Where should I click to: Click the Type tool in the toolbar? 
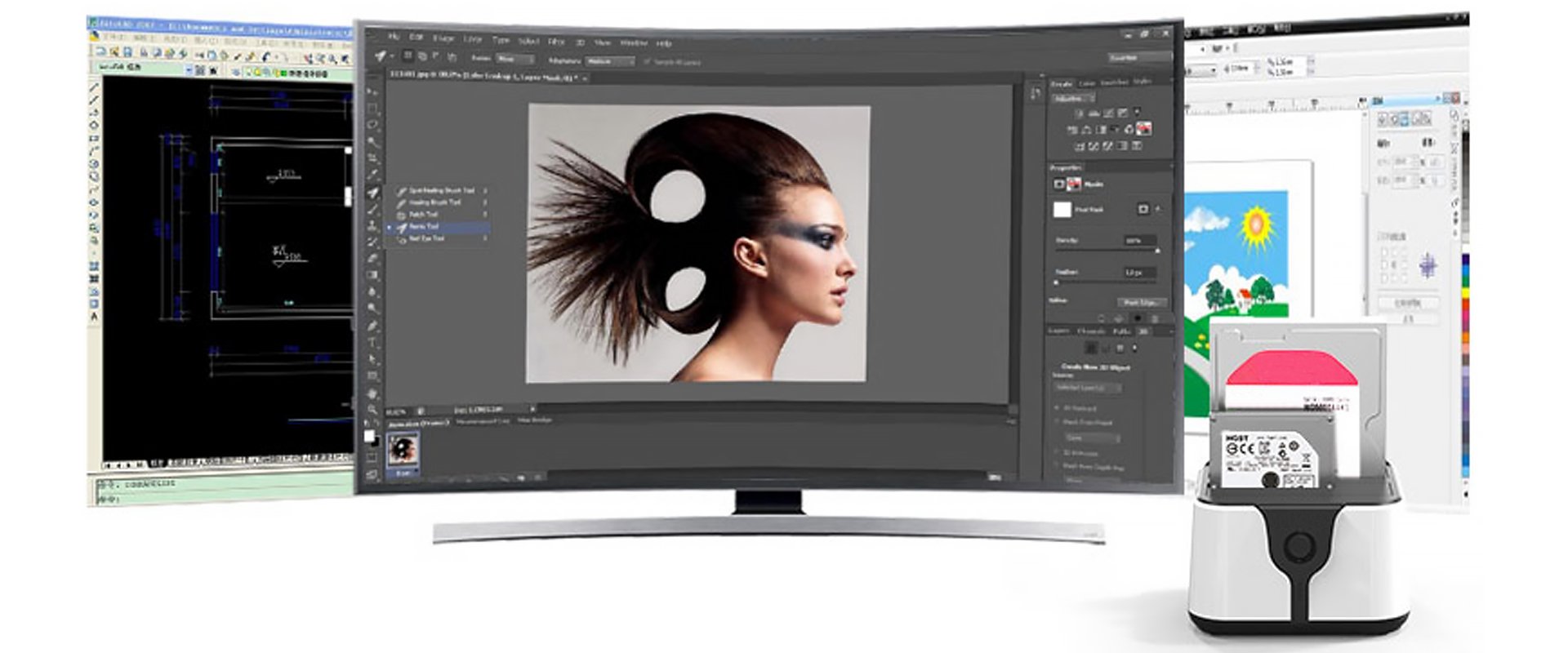point(372,343)
